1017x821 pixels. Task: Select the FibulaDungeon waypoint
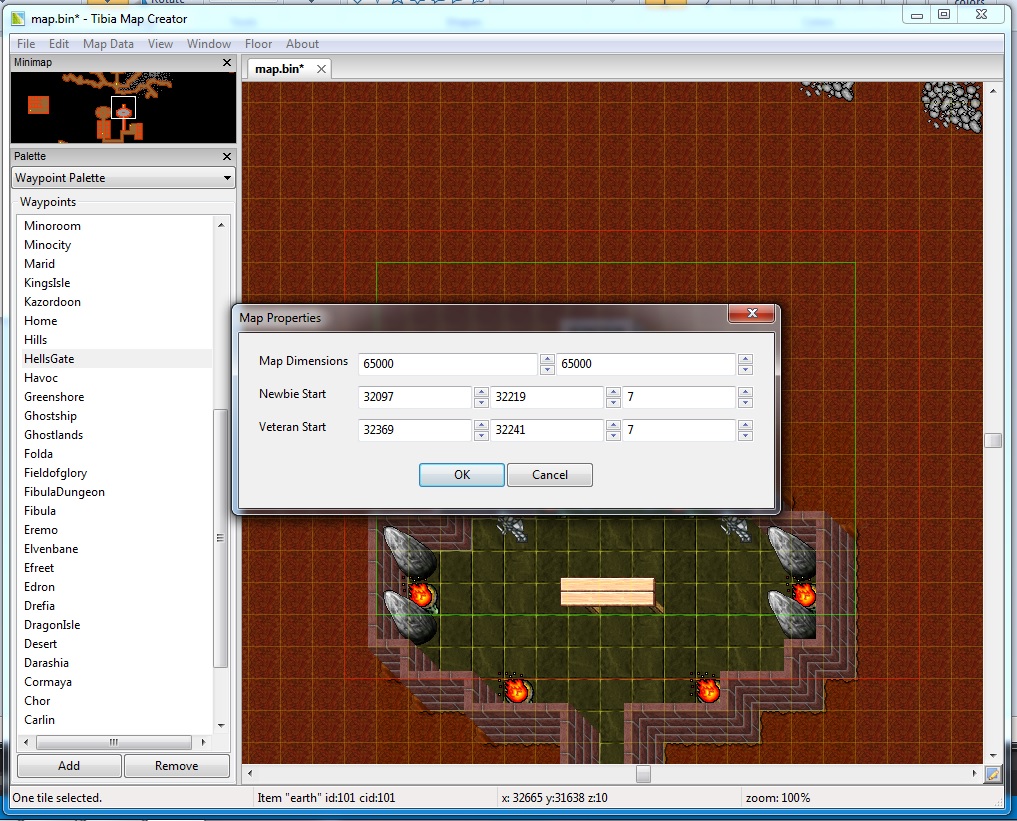64,492
